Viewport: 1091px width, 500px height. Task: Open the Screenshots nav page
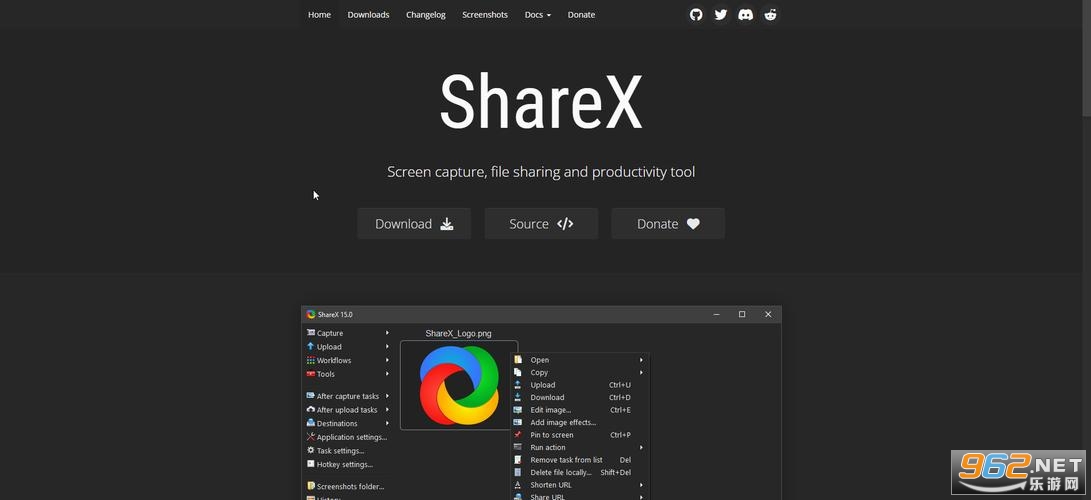click(485, 15)
